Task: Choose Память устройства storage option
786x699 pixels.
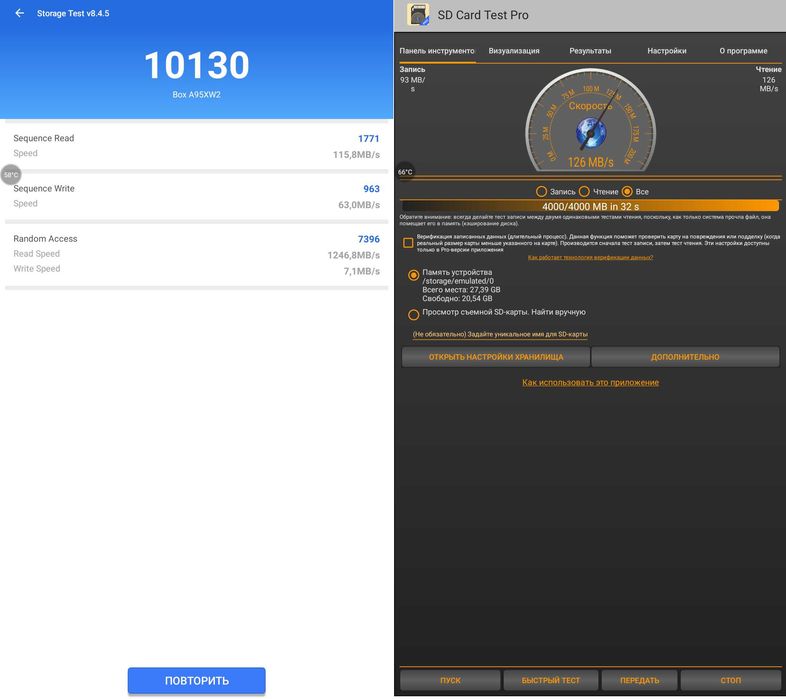Action: tap(414, 275)
